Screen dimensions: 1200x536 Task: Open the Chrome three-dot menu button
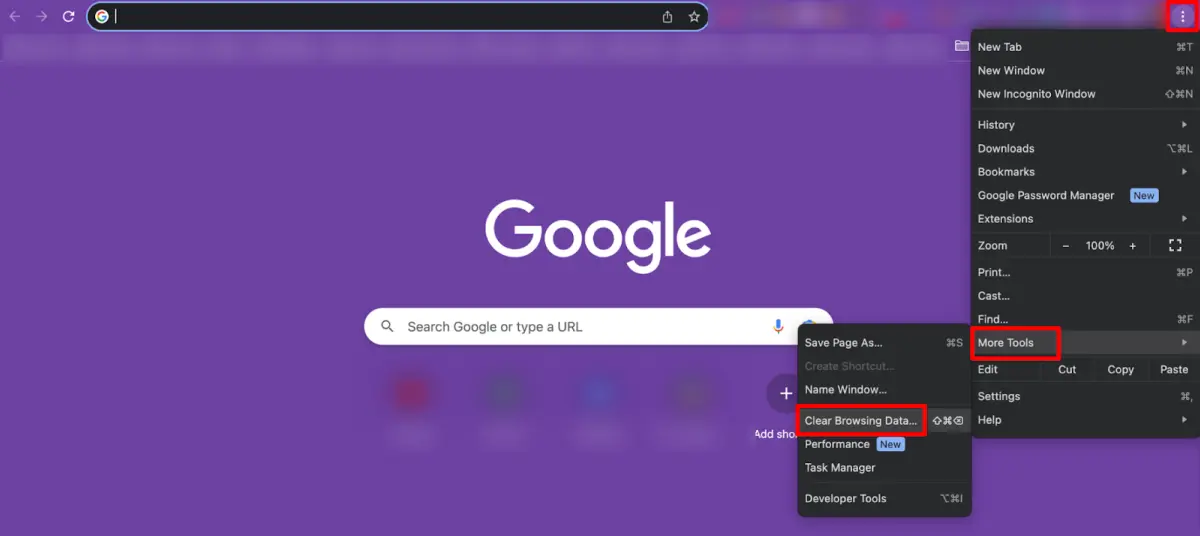tap(1182, 16)
